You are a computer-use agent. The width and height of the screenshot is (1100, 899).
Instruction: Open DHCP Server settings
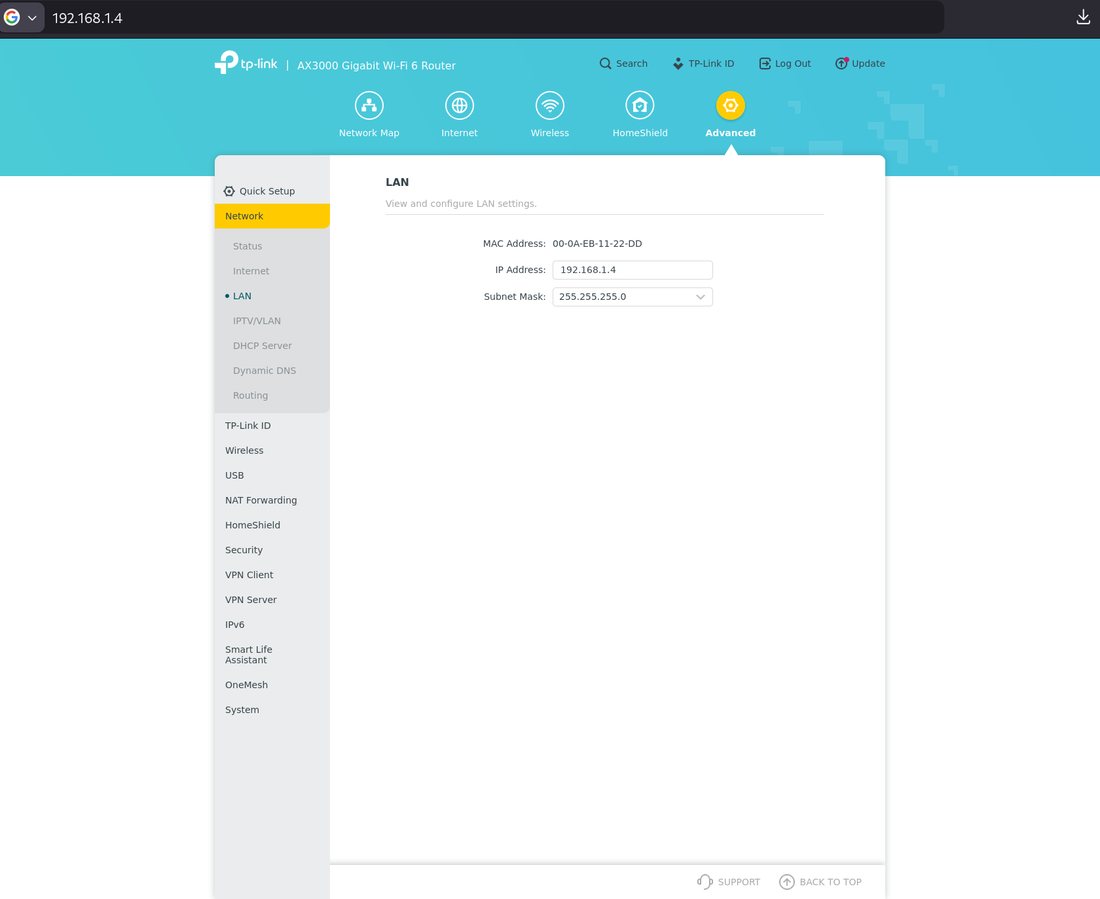(262, 346)
